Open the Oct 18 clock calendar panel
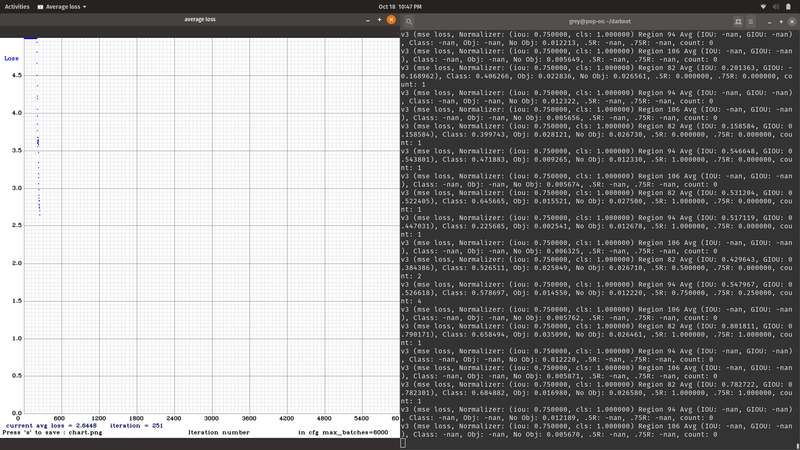This screenshot has height=450, width=800. (399, 6)
